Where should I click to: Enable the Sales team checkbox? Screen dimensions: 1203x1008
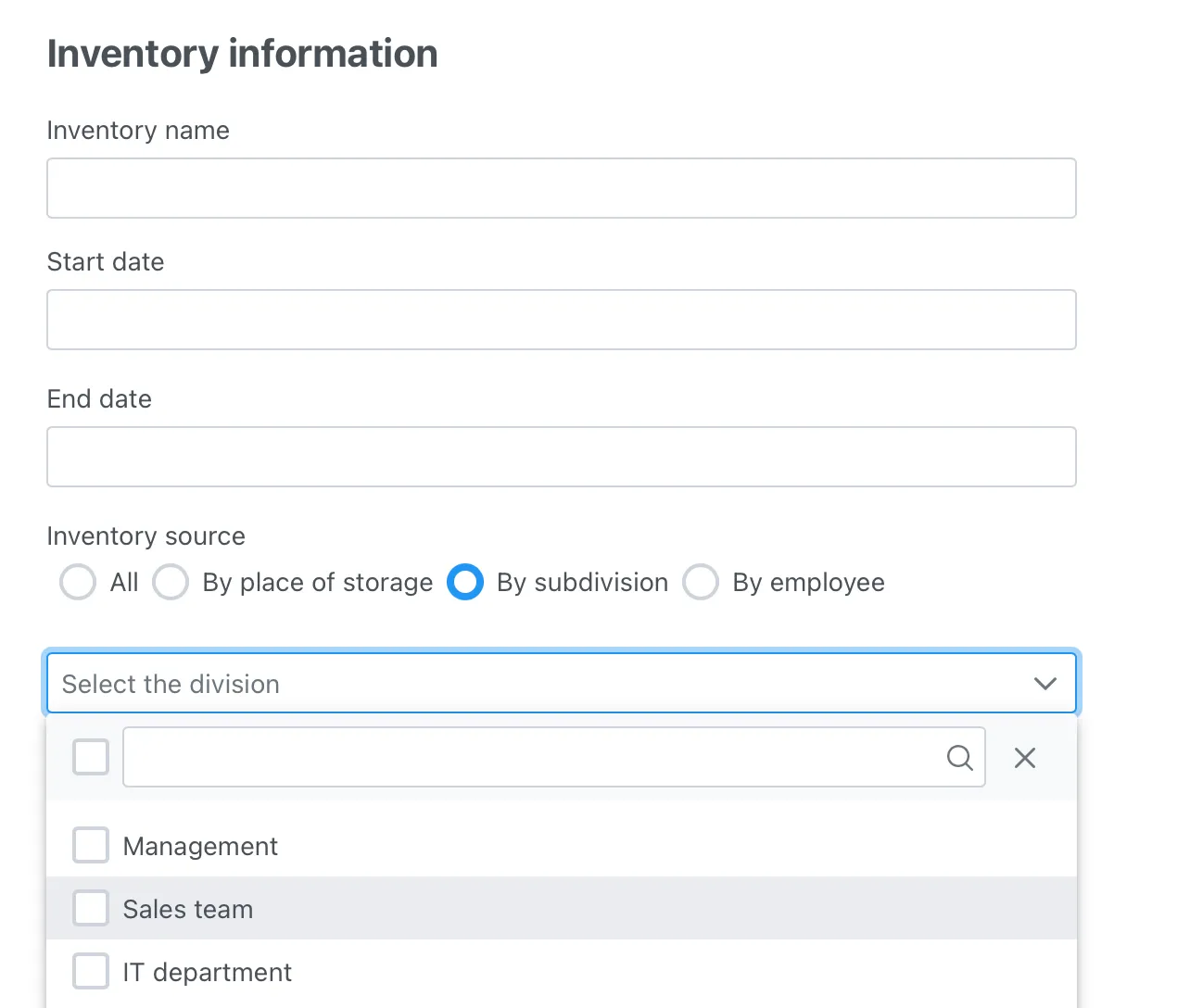pos(91,908)
